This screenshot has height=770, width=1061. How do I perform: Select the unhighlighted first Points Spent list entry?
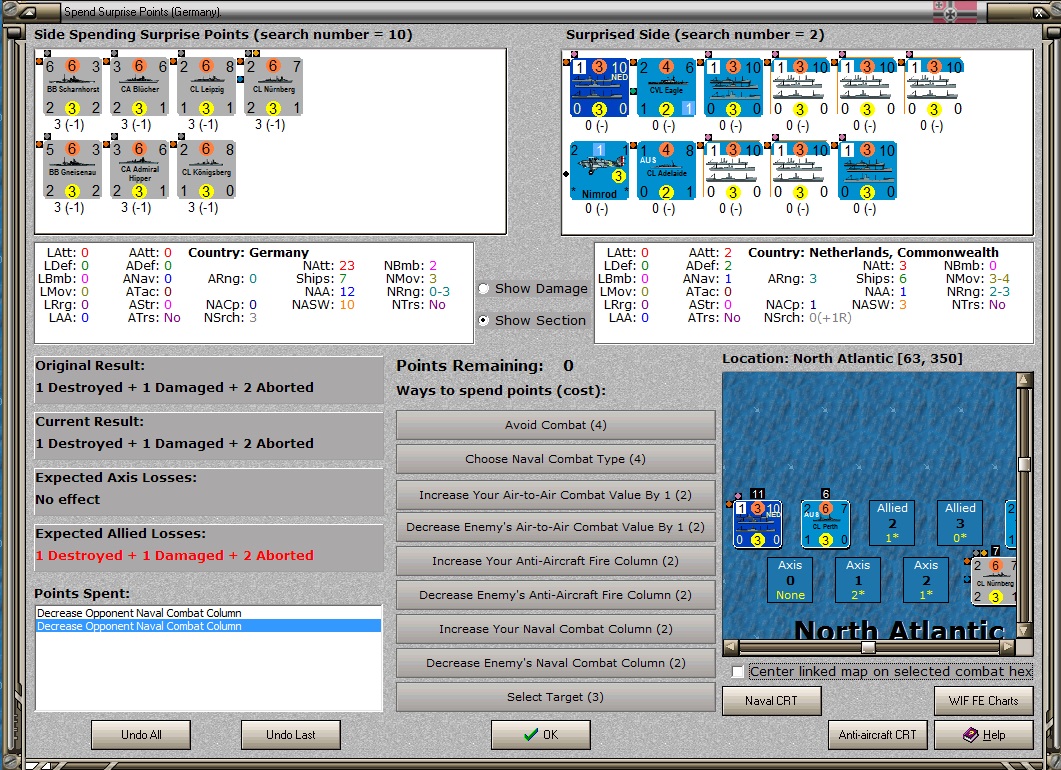[x=208, y=613]
